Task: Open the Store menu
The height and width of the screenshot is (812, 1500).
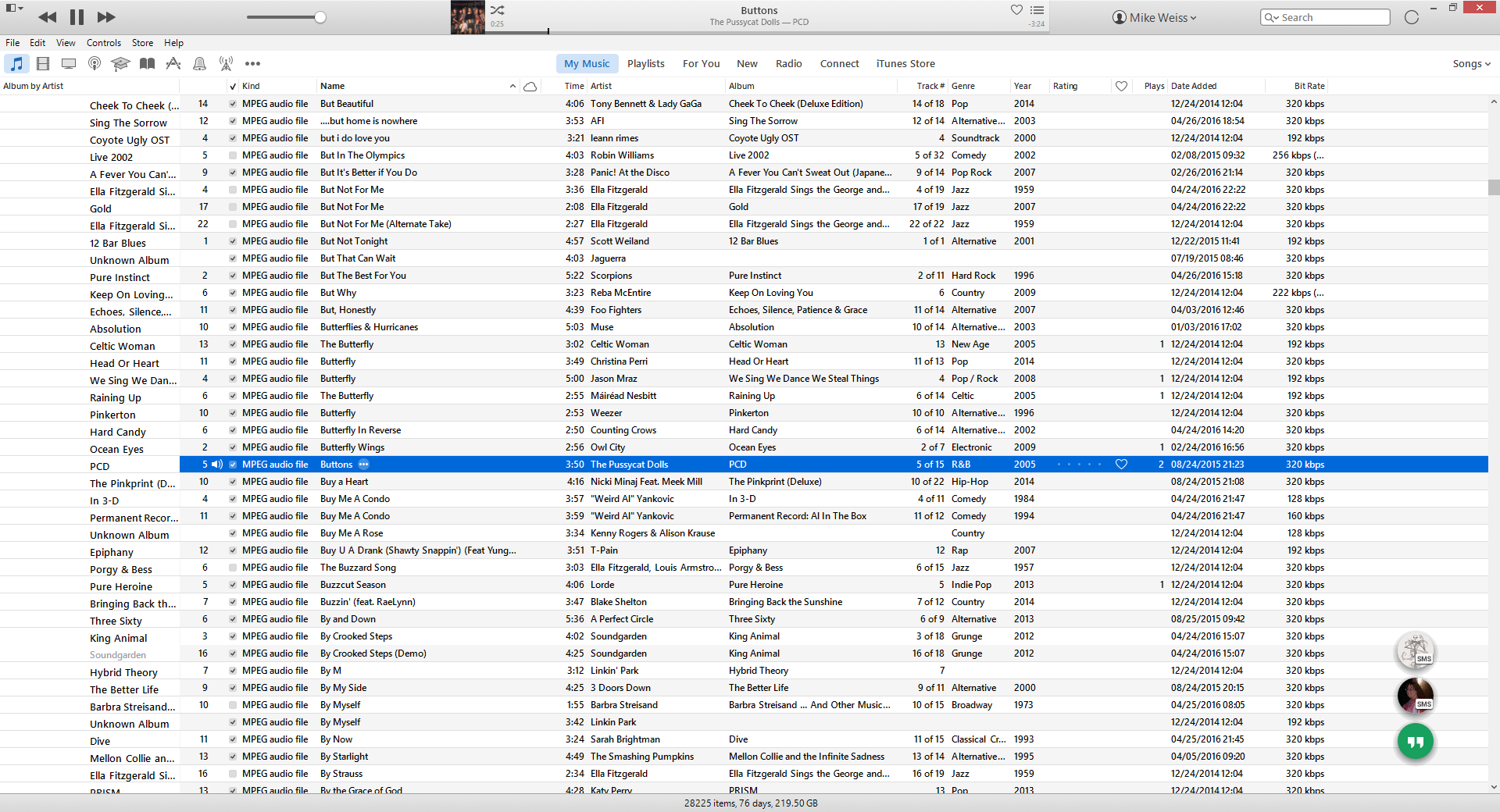Action: point(142,43)
